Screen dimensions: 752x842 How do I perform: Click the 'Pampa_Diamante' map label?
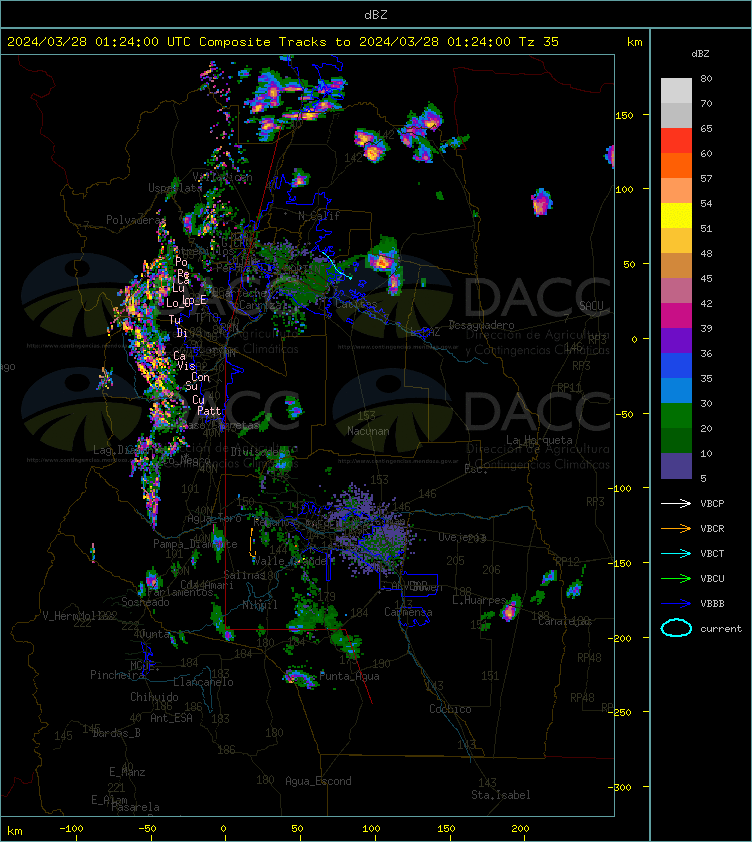click(x=195, y=543)
